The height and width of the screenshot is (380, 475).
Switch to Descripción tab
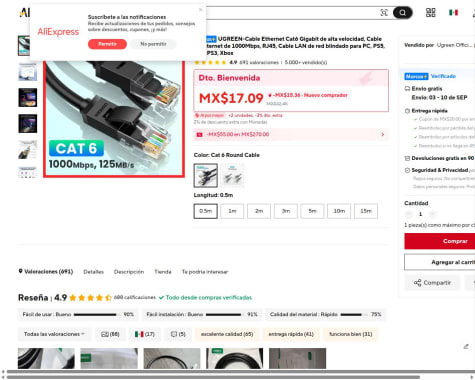point(129,272)
